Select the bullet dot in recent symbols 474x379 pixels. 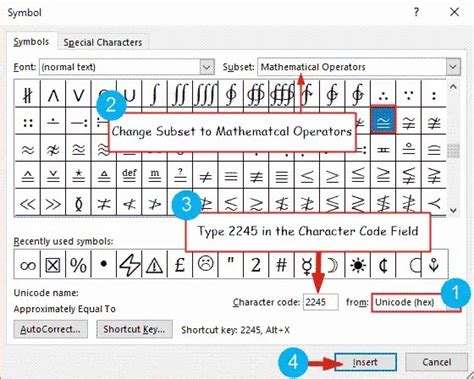click(x=104, y=265)
